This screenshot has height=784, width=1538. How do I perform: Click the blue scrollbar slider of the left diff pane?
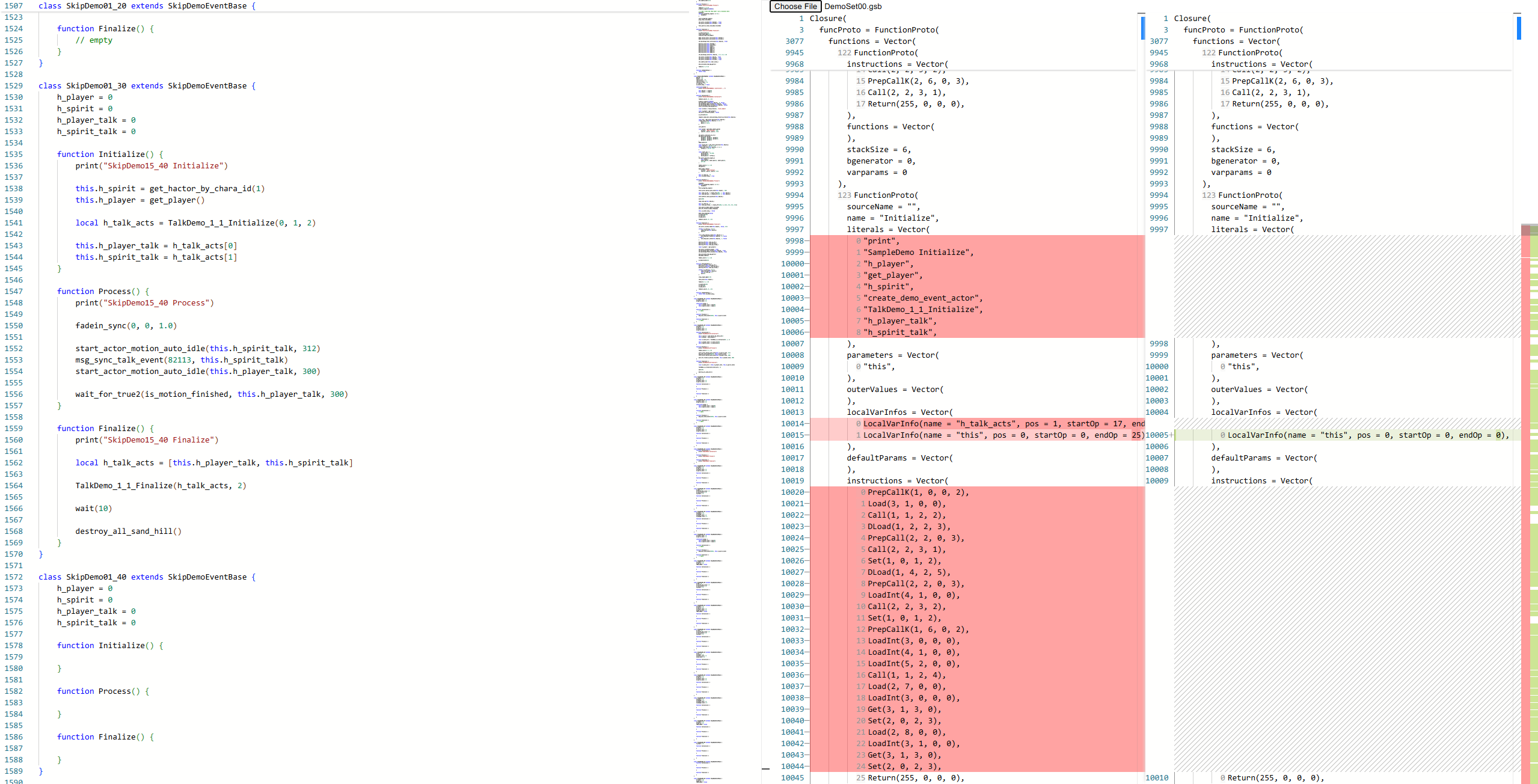(1142, 28)
